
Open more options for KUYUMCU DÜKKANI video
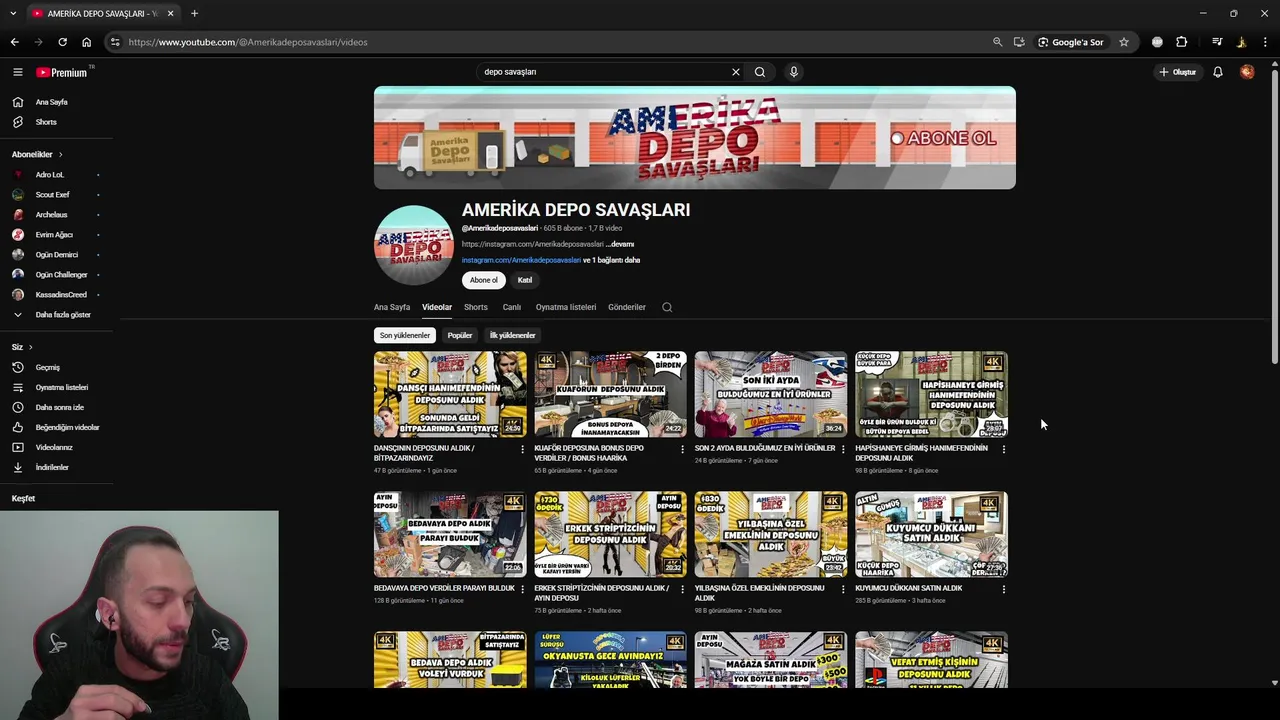click(1004, 589)
